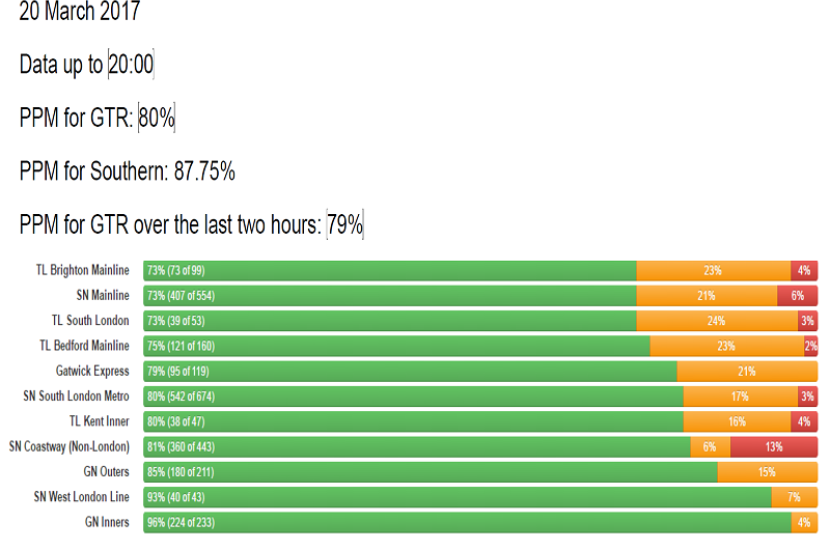This screenshot has height=540, width=830.
Task: Click the SN Mainline orange 21% segment
Action: (x=707, y=296)
